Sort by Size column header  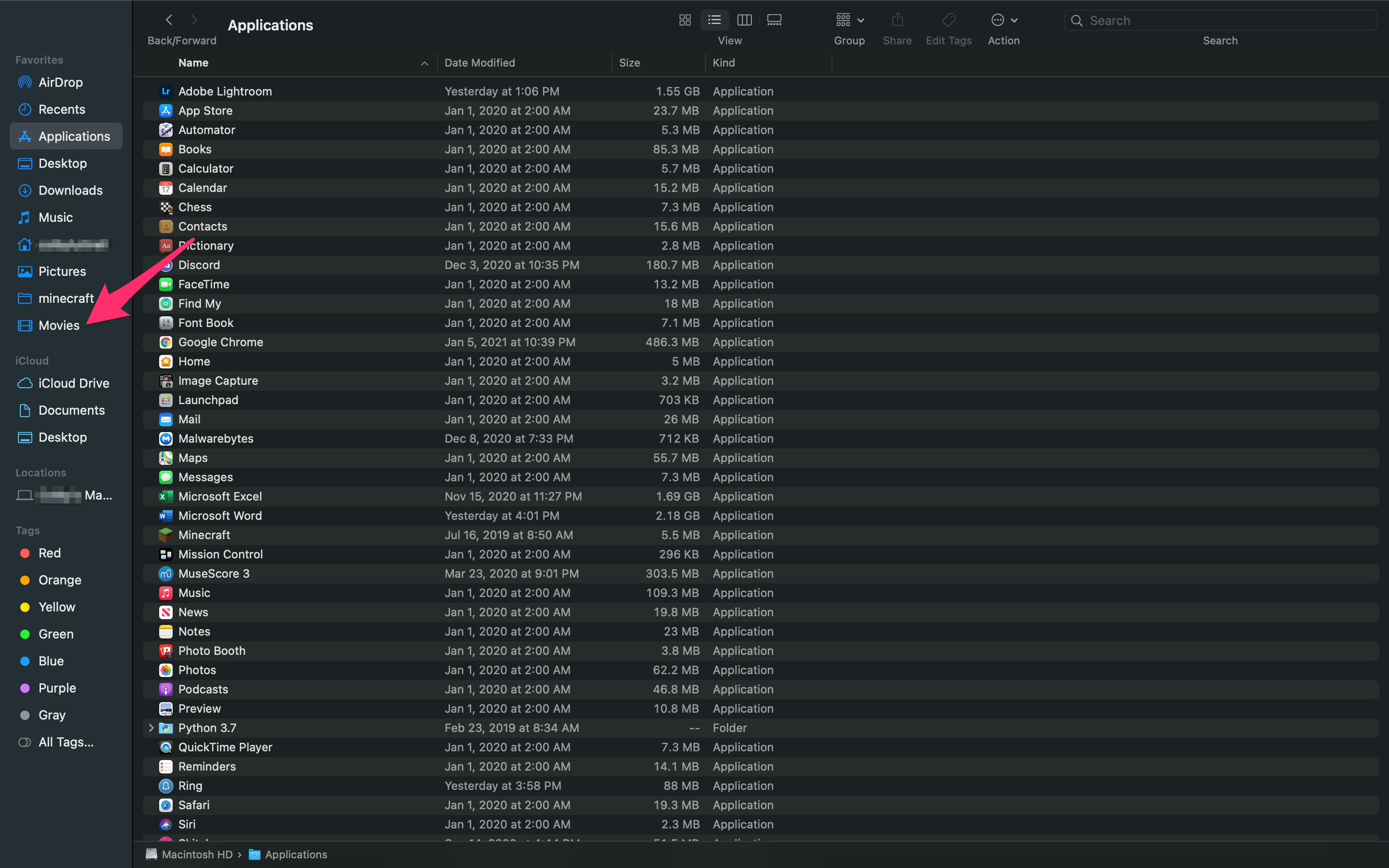pos(630,63)
